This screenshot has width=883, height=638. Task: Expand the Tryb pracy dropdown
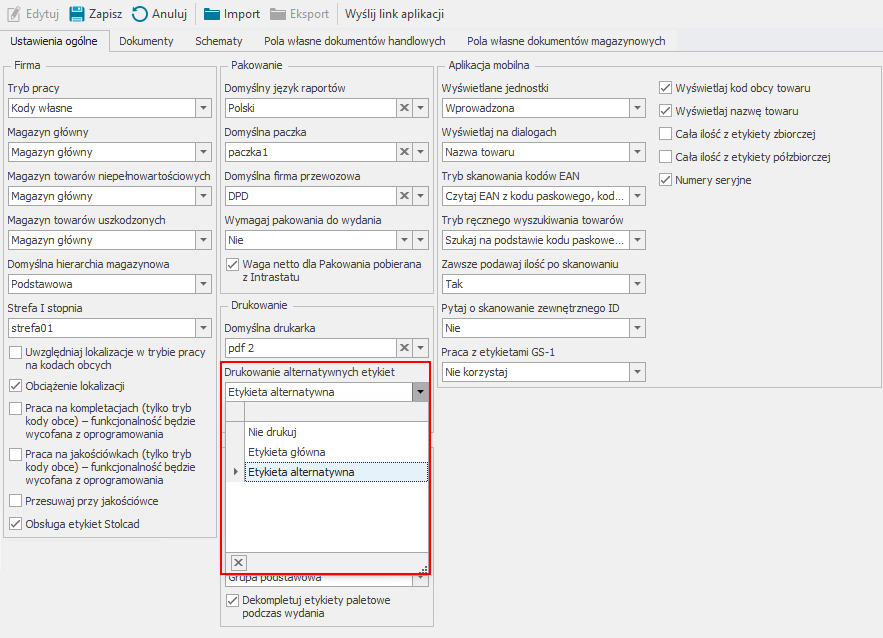(x=203, y=108)
